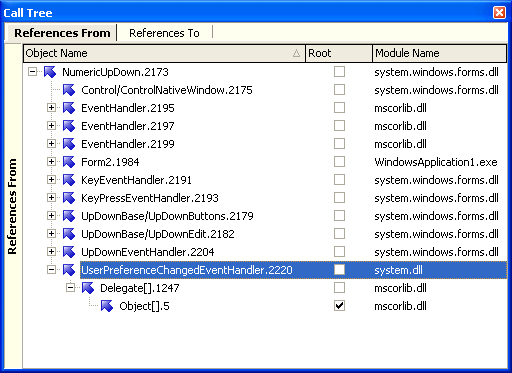The width and height of the screenshot is (512, 373).
Task: Expand the EventHandler.2195 node
Action: [51, 108]
